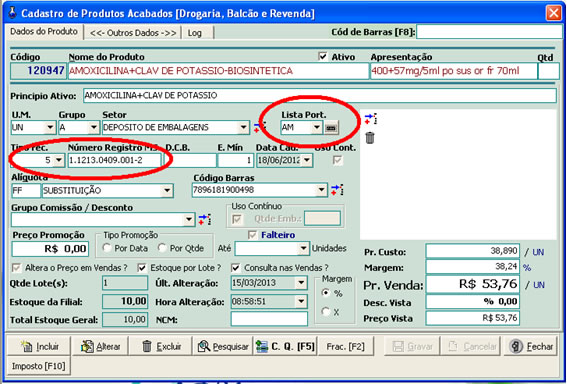Image resolution: width=567 pixels, height=385 pixels.
Task: Open the U.M. dropdown
Action: tap(50, 127)
